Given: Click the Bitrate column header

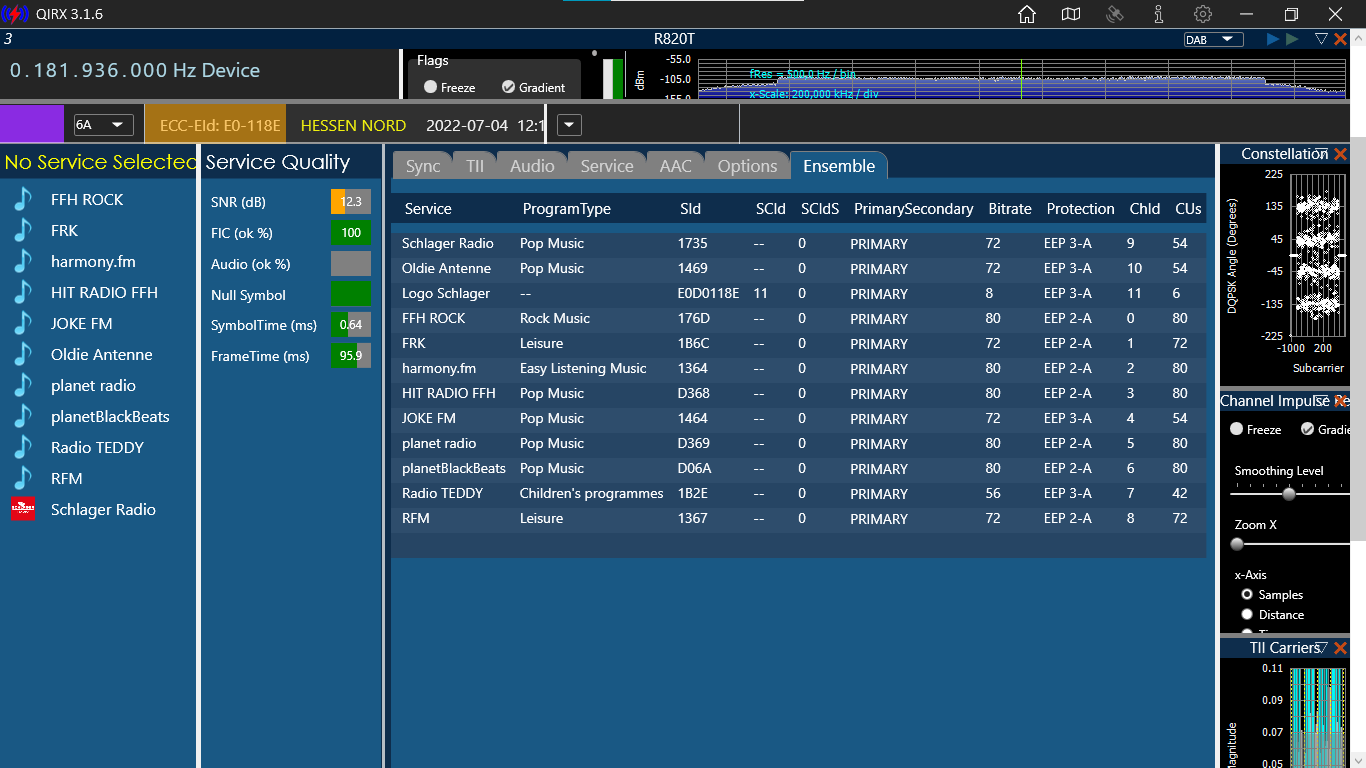Looking at the screenshot, I should [x=1009, y=209].
